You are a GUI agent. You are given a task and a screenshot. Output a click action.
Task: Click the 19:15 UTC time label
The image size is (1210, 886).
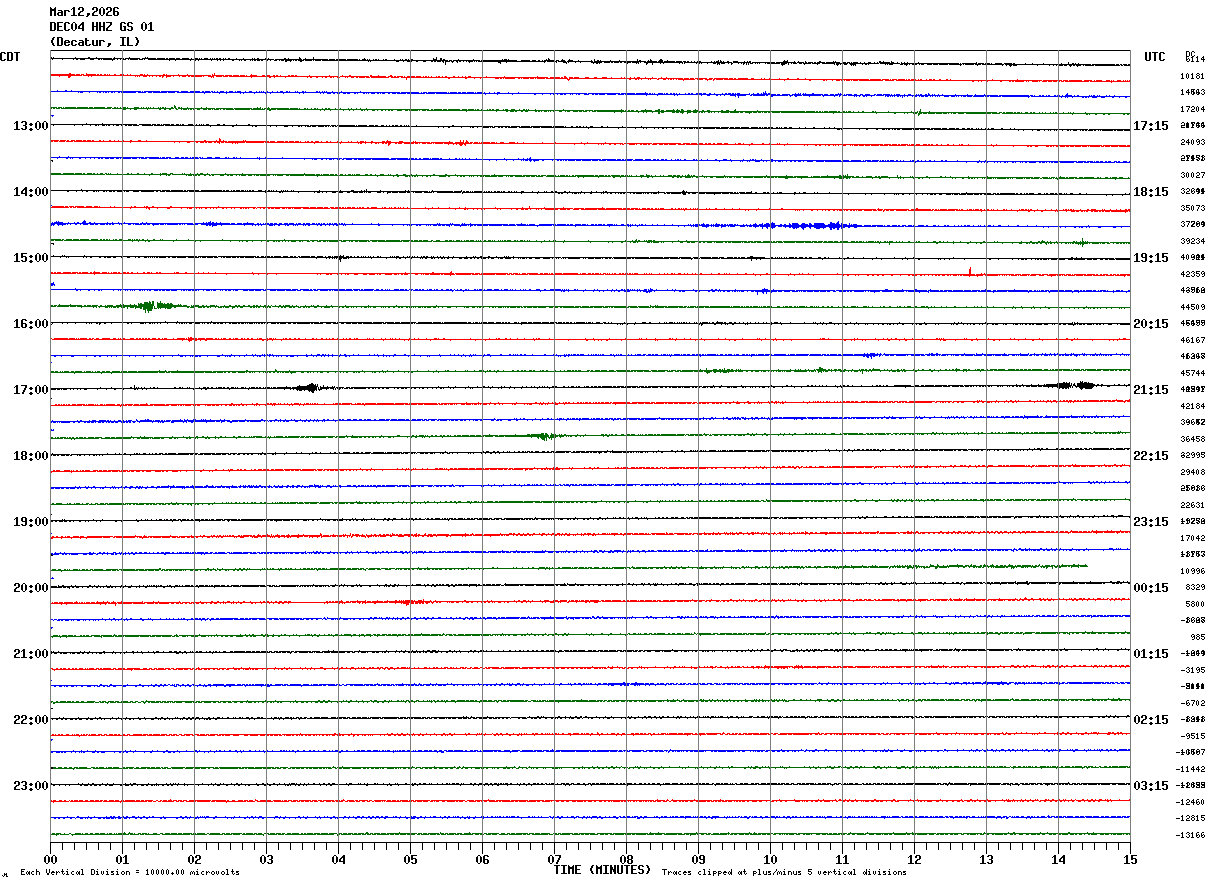click(x=1151, y=258)
